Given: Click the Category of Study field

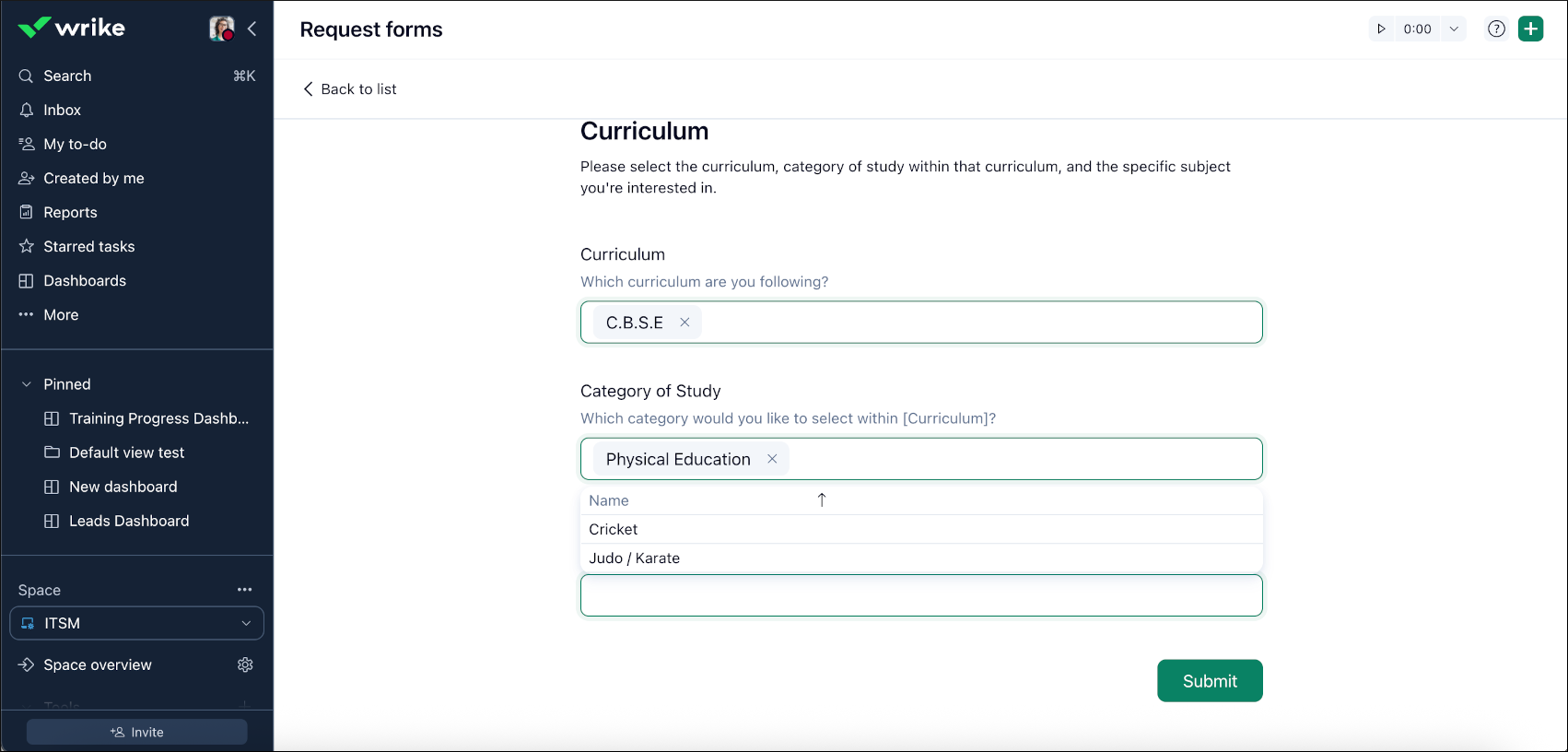Looking at the screenshot, I should [x=921, y=459].
